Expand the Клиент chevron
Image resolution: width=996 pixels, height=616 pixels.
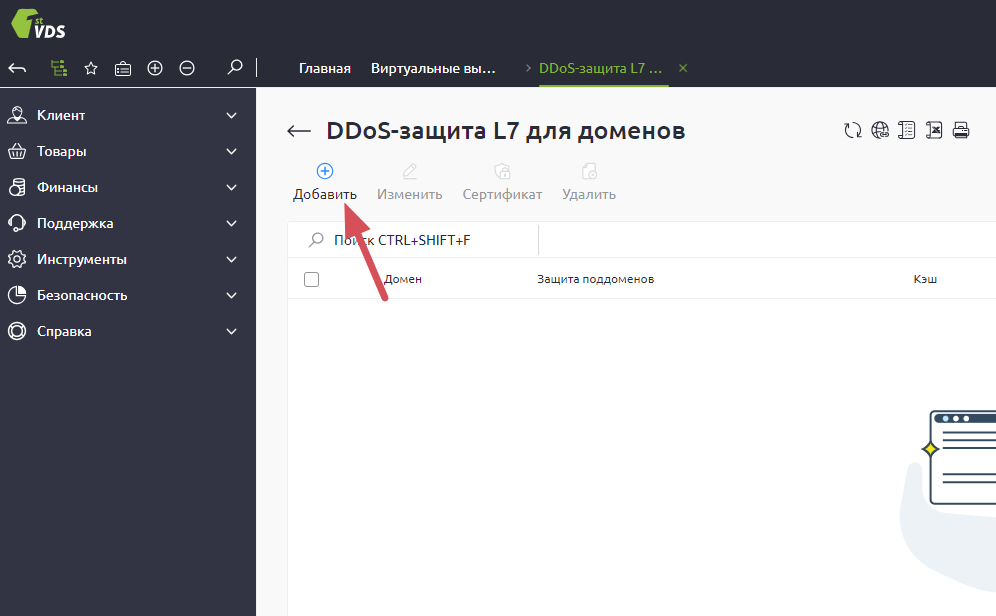point(231,116)
